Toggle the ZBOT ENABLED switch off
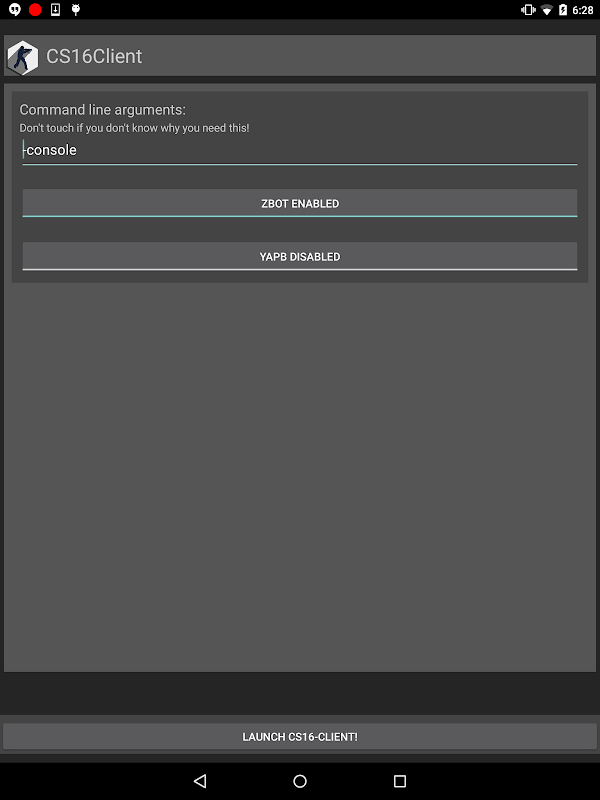 [x=300, y=203]
